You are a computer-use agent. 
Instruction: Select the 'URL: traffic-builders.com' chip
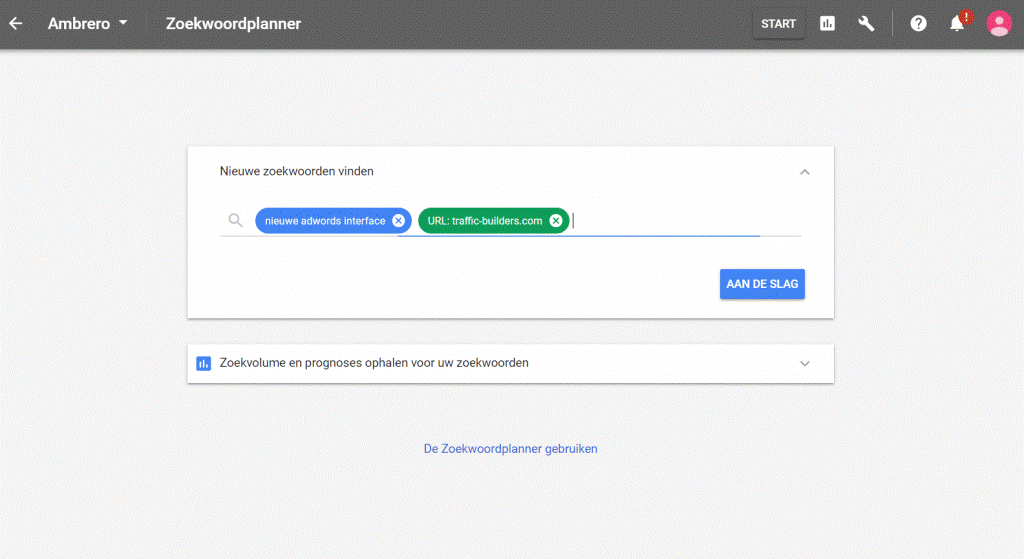tap(484, 221)
